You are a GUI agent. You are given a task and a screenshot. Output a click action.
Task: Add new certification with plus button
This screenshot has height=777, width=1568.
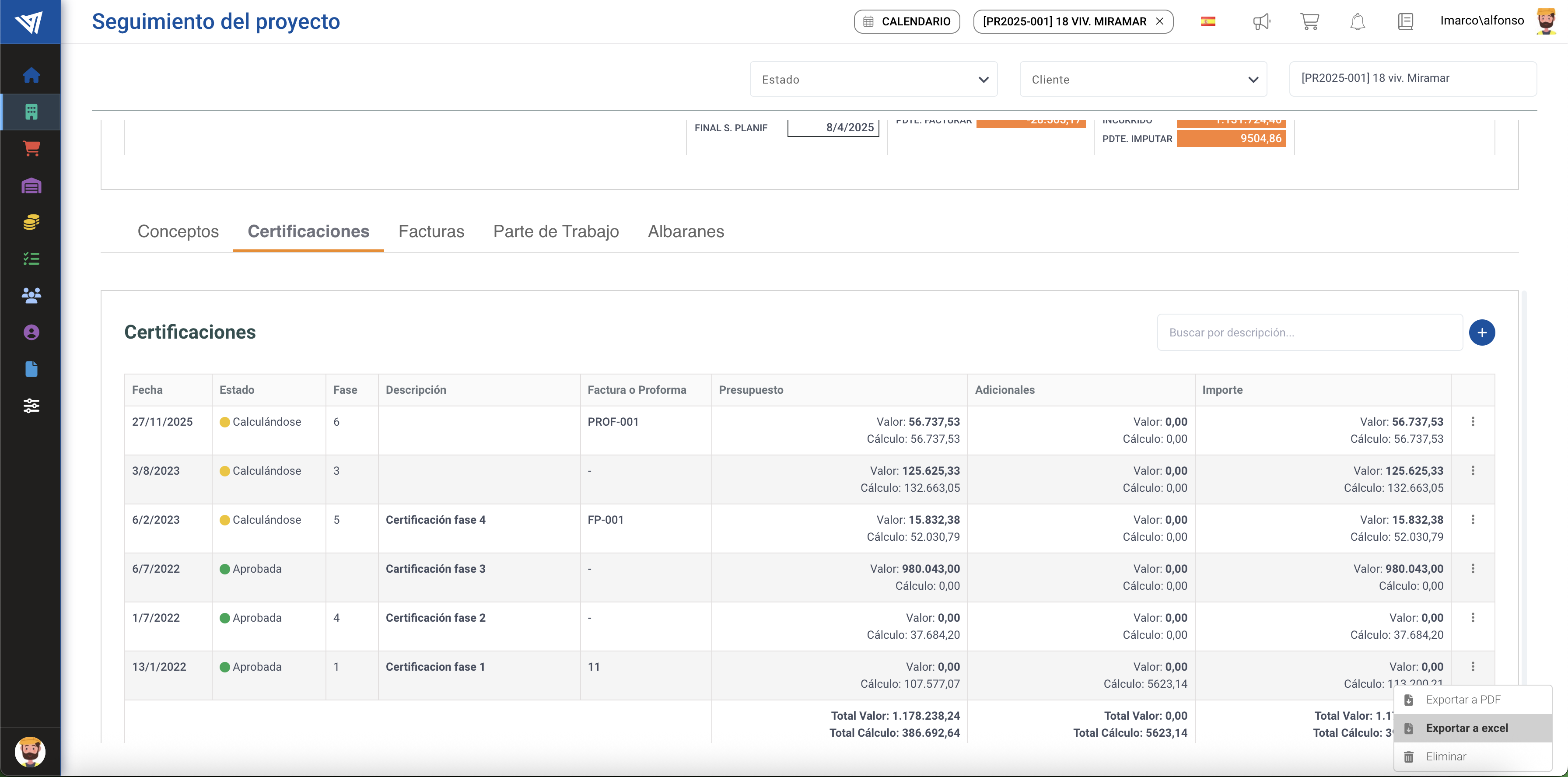(x=1481, y=333)
